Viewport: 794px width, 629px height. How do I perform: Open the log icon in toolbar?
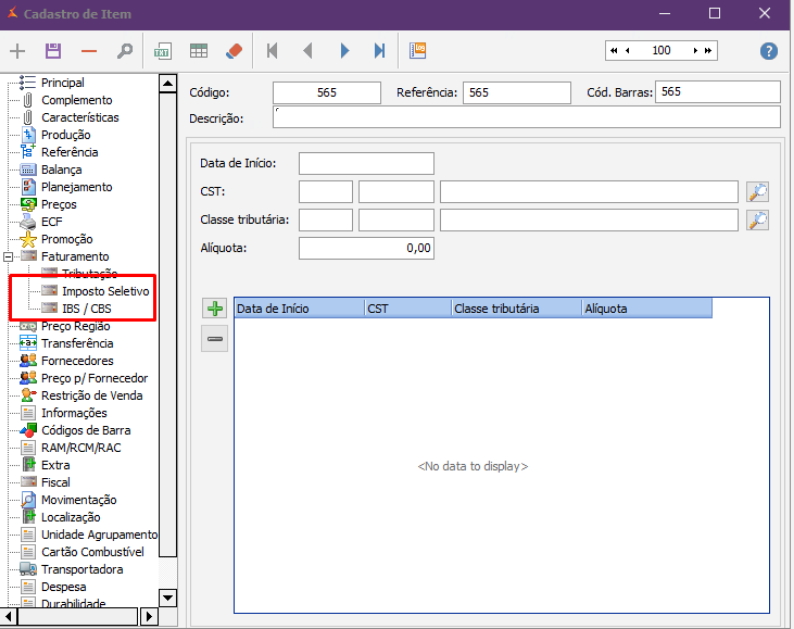click(418, 51)
